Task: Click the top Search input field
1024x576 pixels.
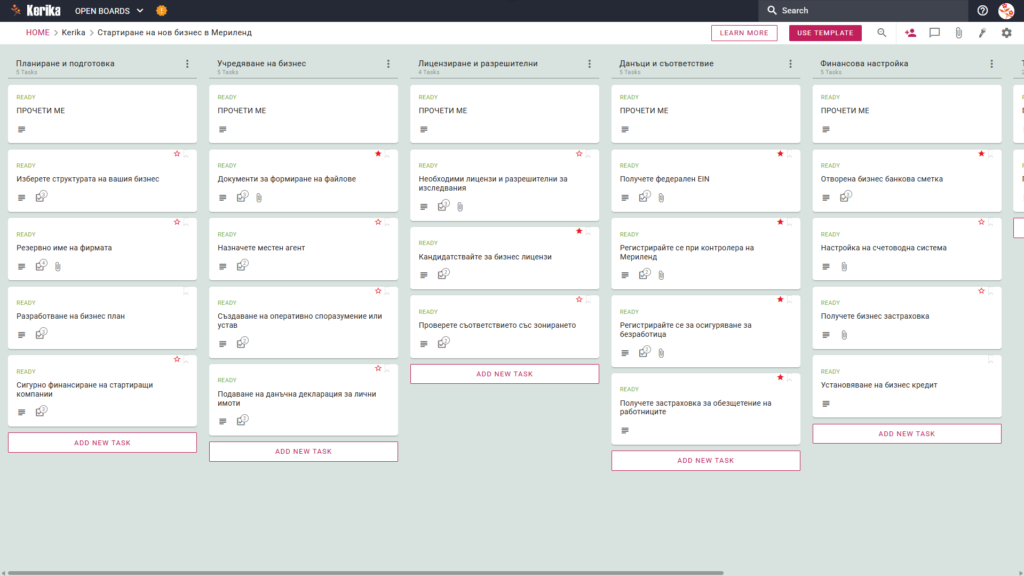Action: 863,10
